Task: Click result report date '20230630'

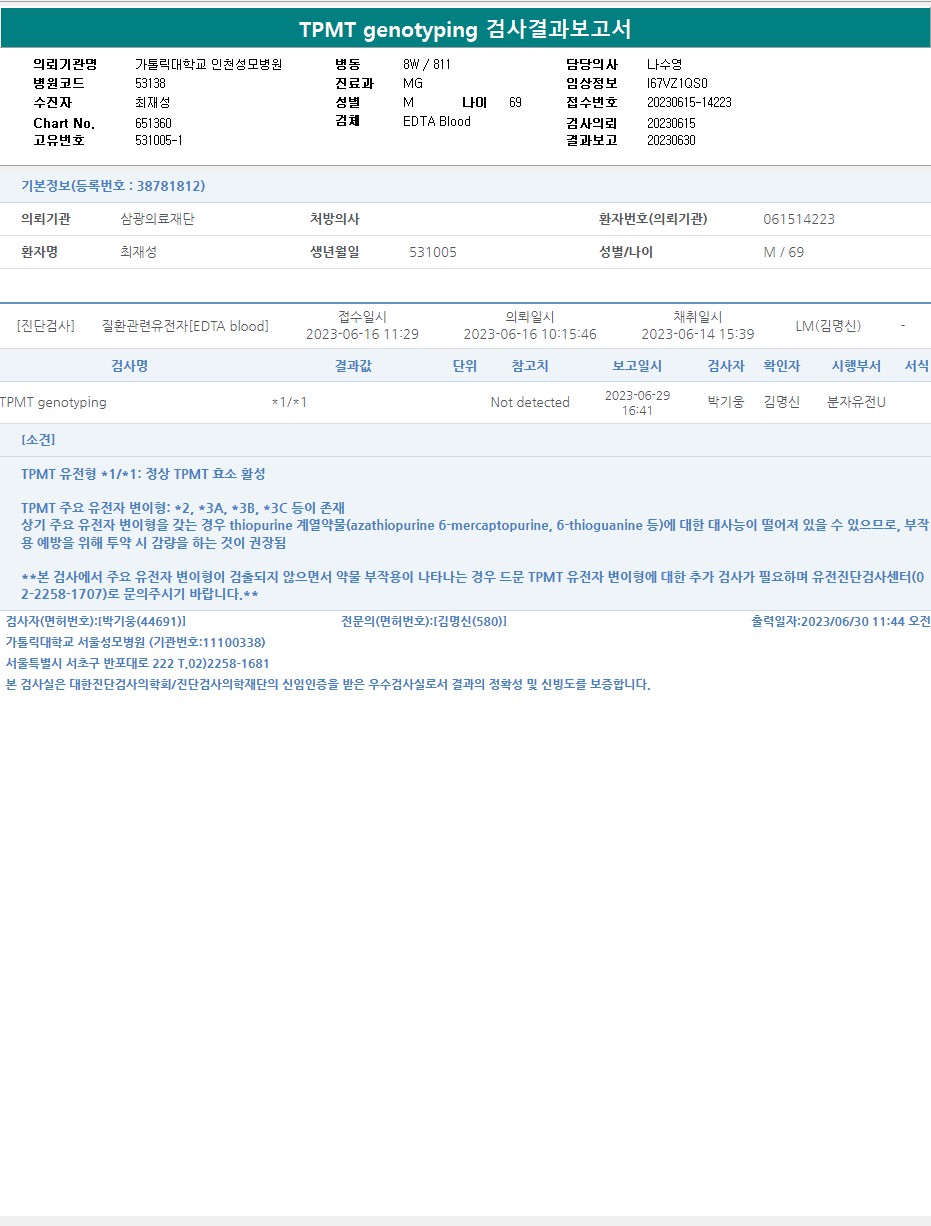Action: click(671, 141)
